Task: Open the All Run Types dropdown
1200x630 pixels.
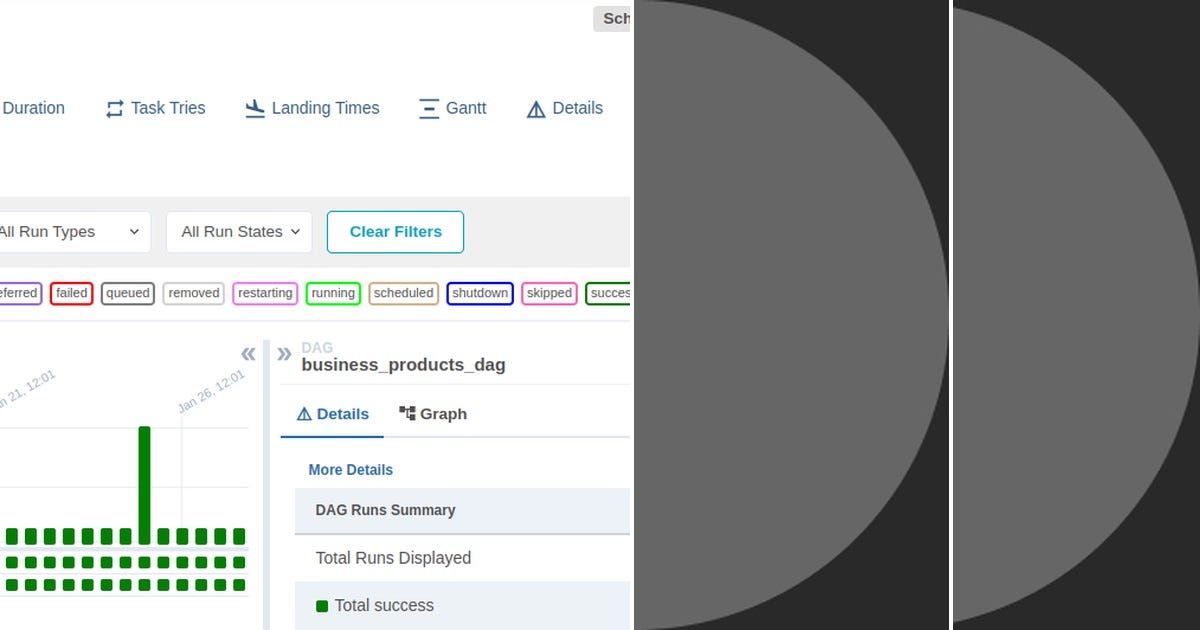Action: click(70, 232)
